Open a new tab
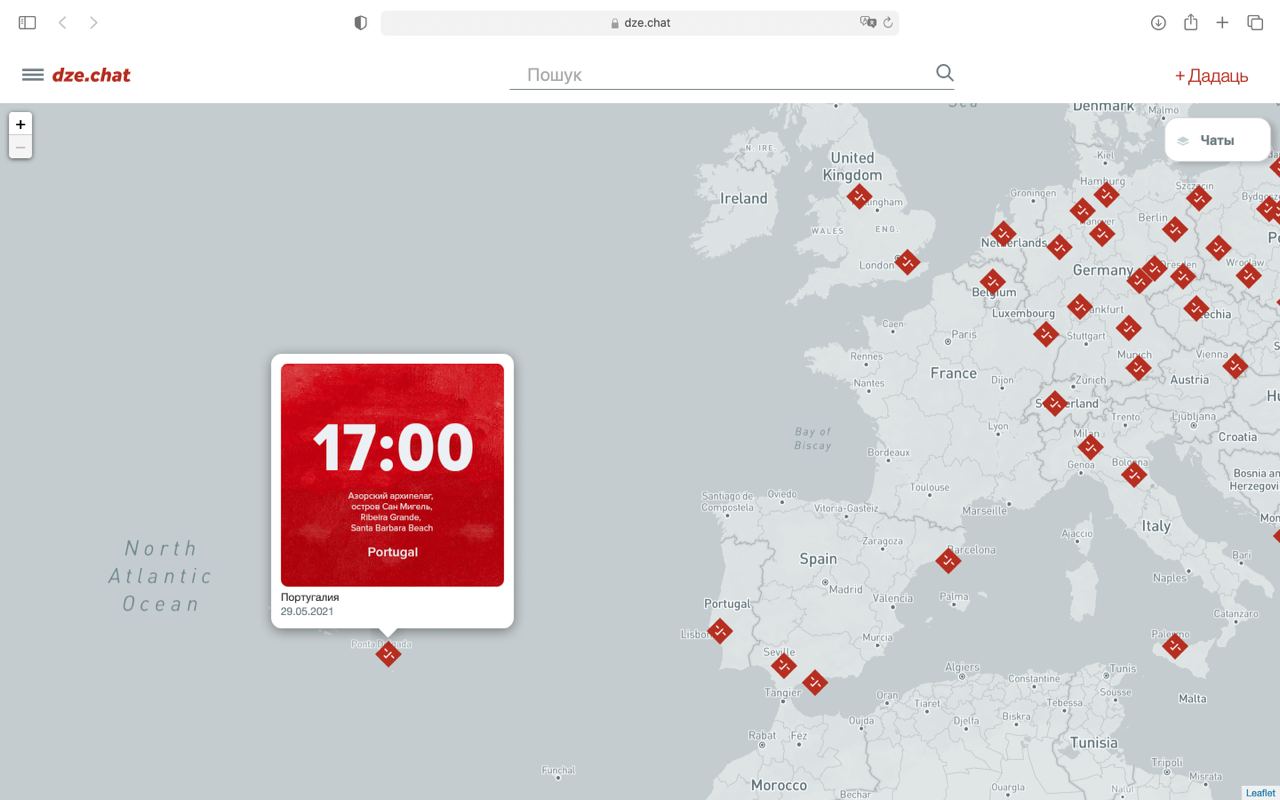 click(1222, 22)
